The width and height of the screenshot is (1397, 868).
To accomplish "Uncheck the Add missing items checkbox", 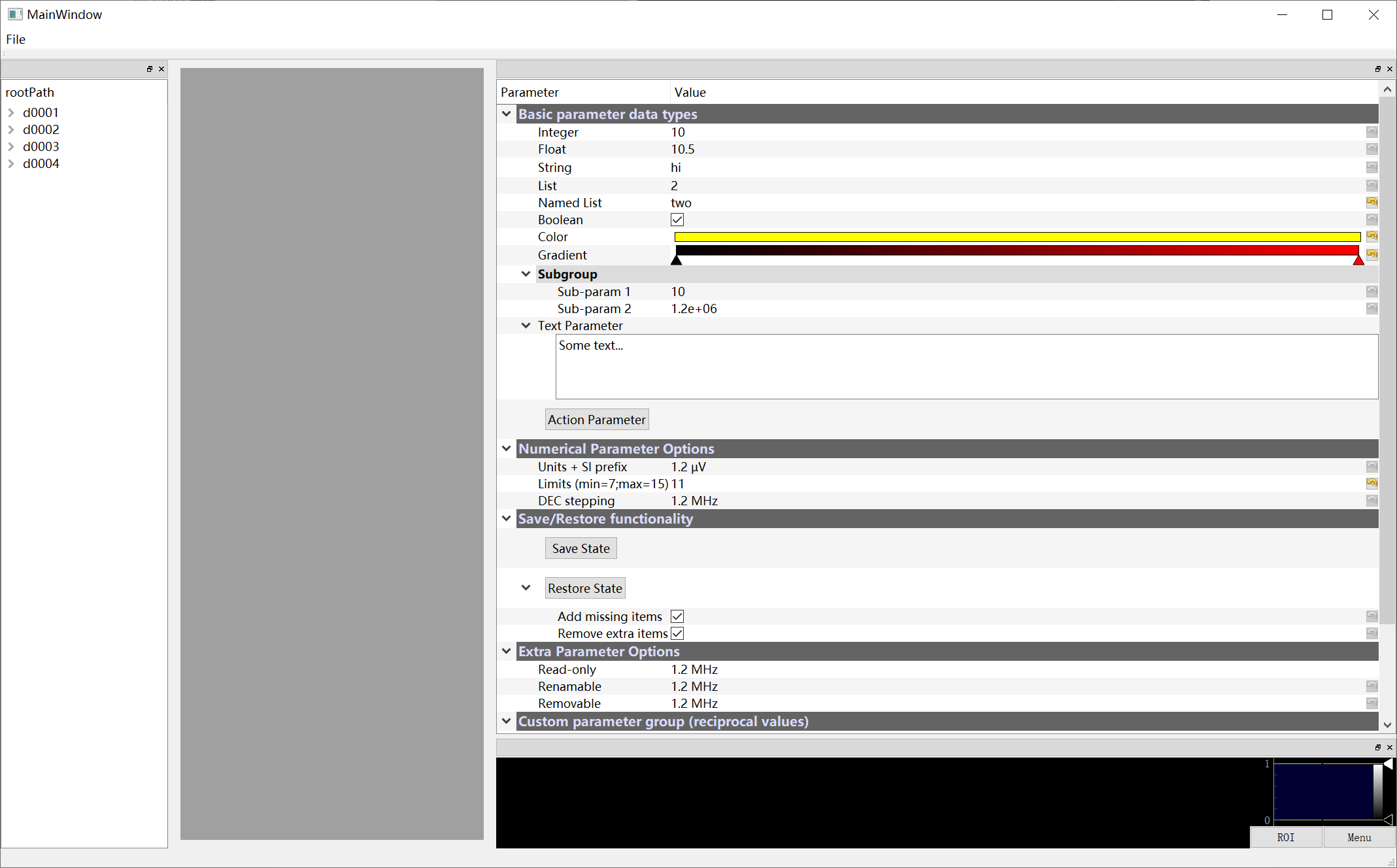I will point(677,616).
